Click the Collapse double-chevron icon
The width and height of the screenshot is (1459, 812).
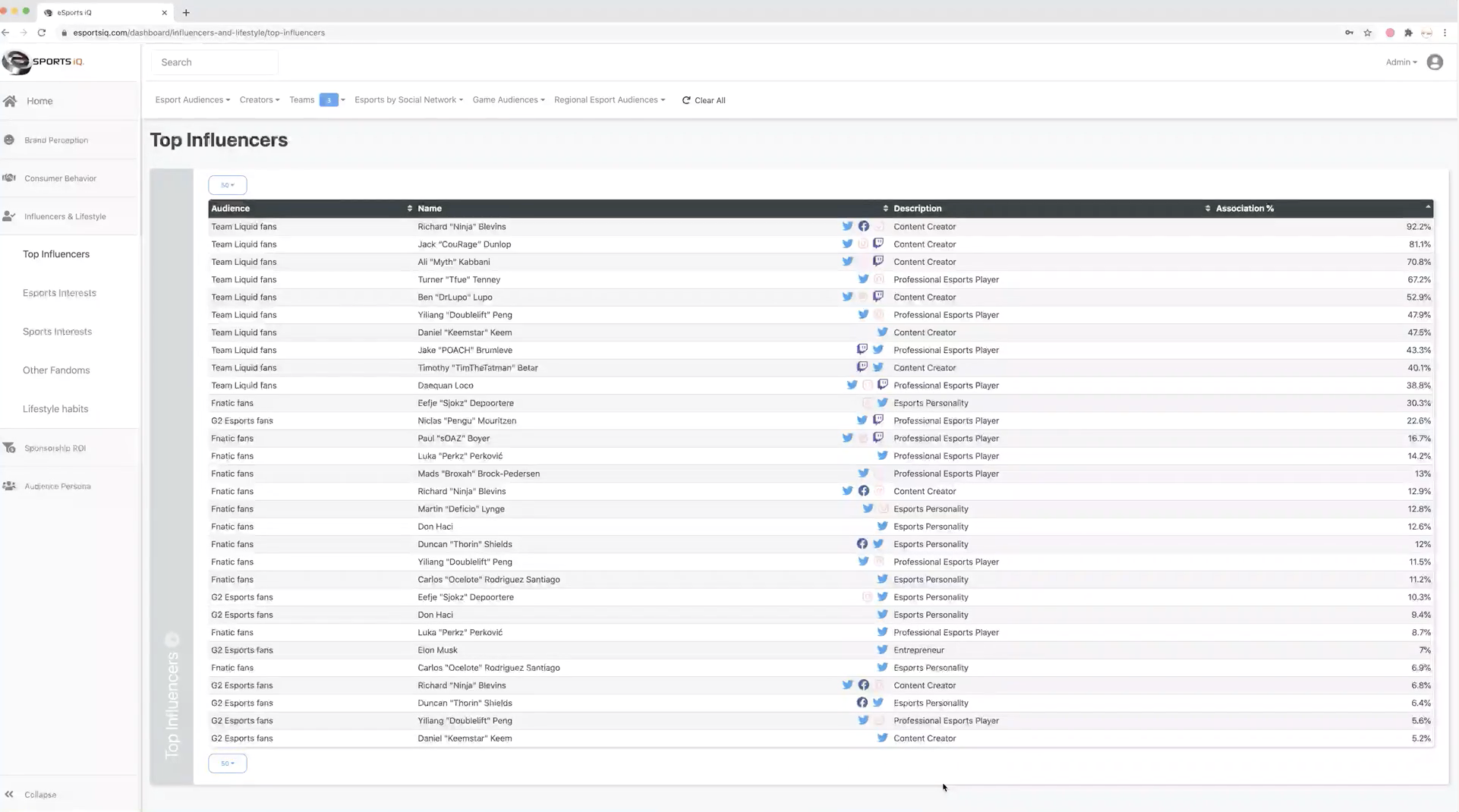point(9,795)
